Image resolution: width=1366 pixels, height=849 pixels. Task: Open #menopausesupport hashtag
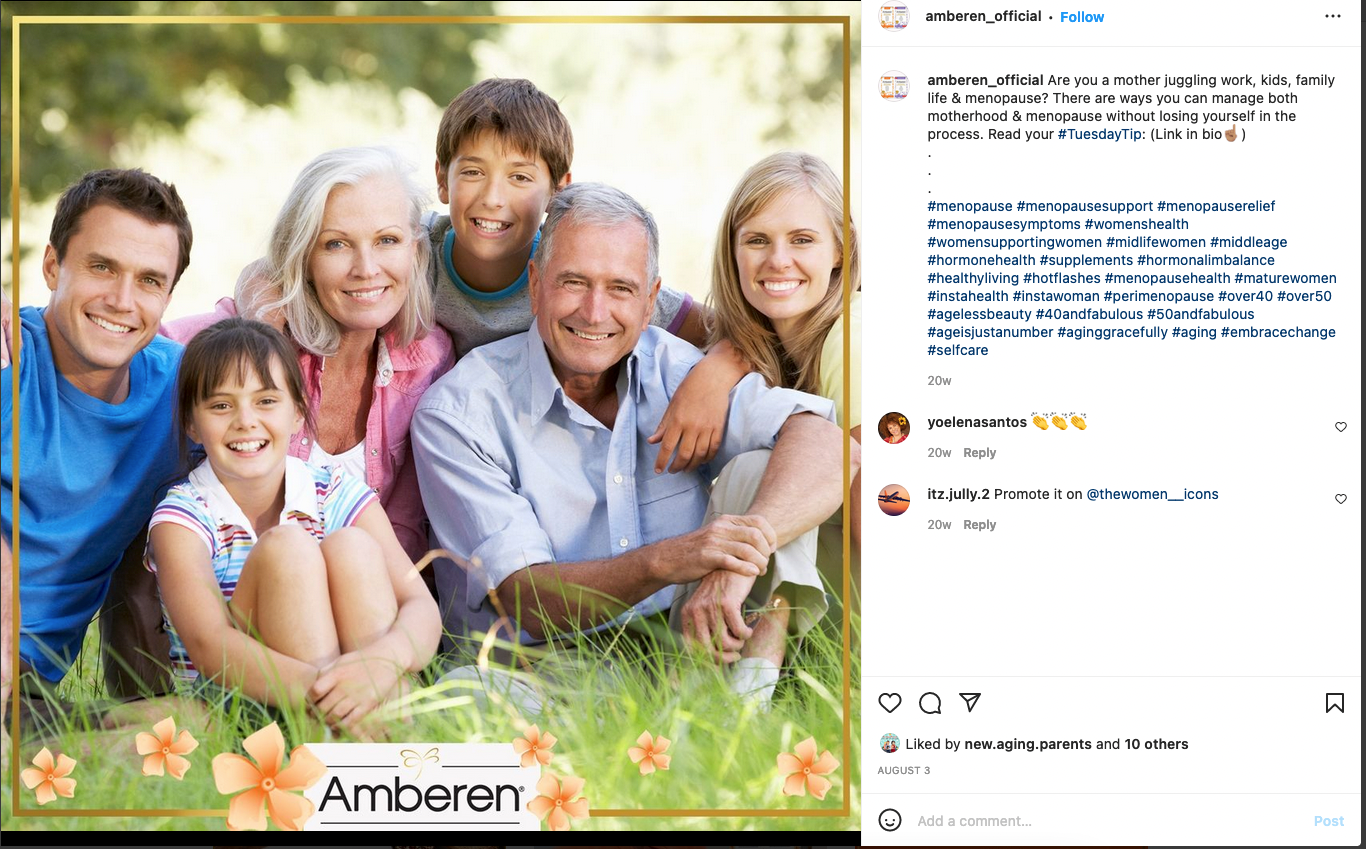coord(1085,206)
